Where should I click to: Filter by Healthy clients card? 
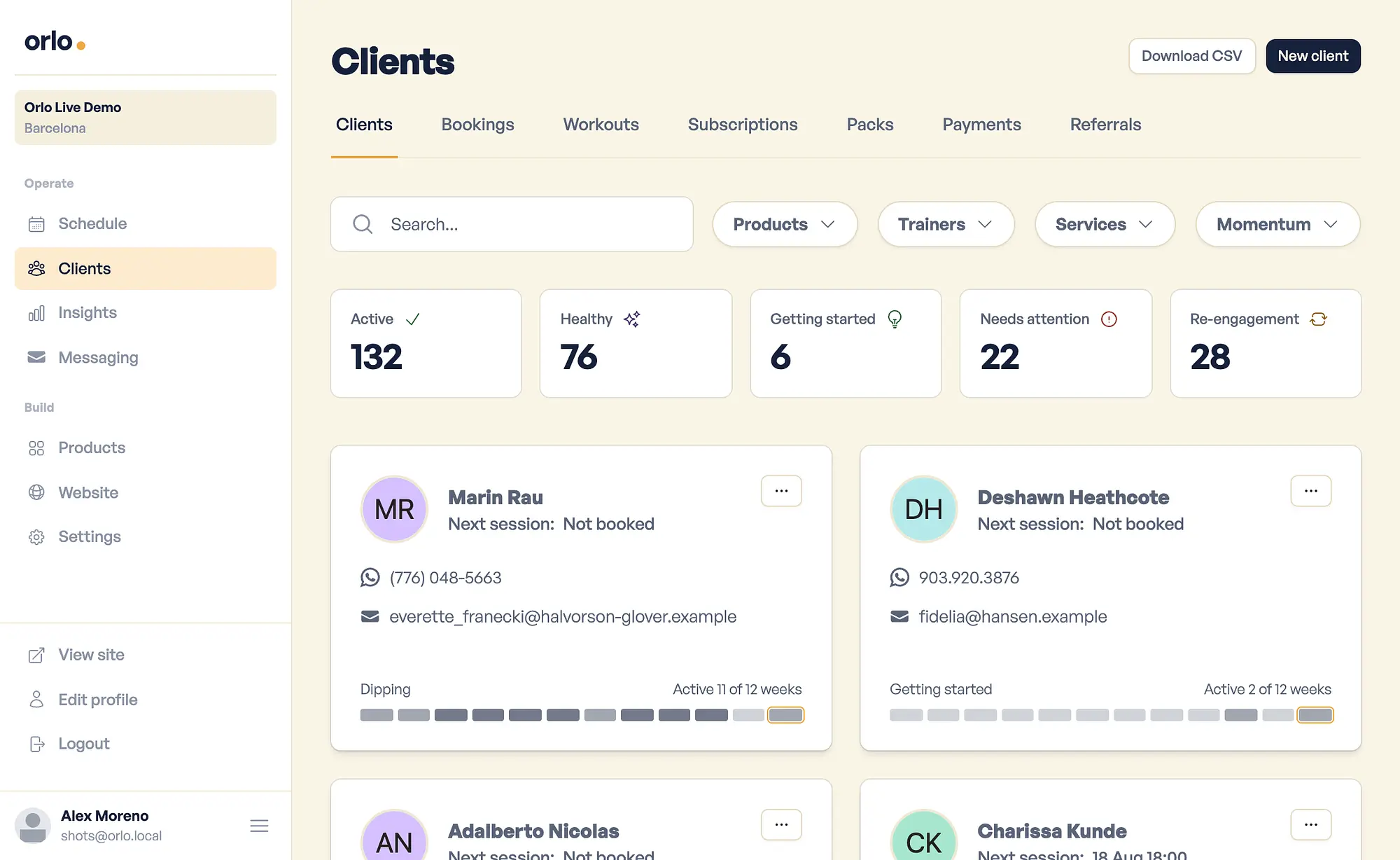pos(636,343)
